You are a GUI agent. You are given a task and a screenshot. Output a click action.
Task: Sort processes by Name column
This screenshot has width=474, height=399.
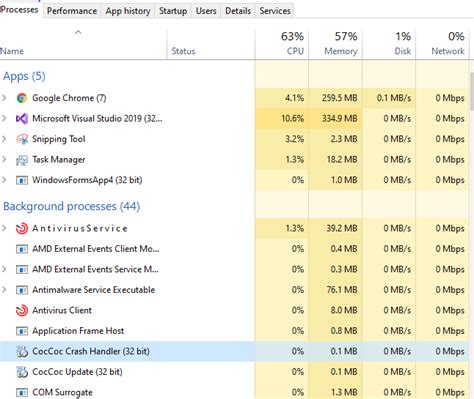click(x=83, y=44)
